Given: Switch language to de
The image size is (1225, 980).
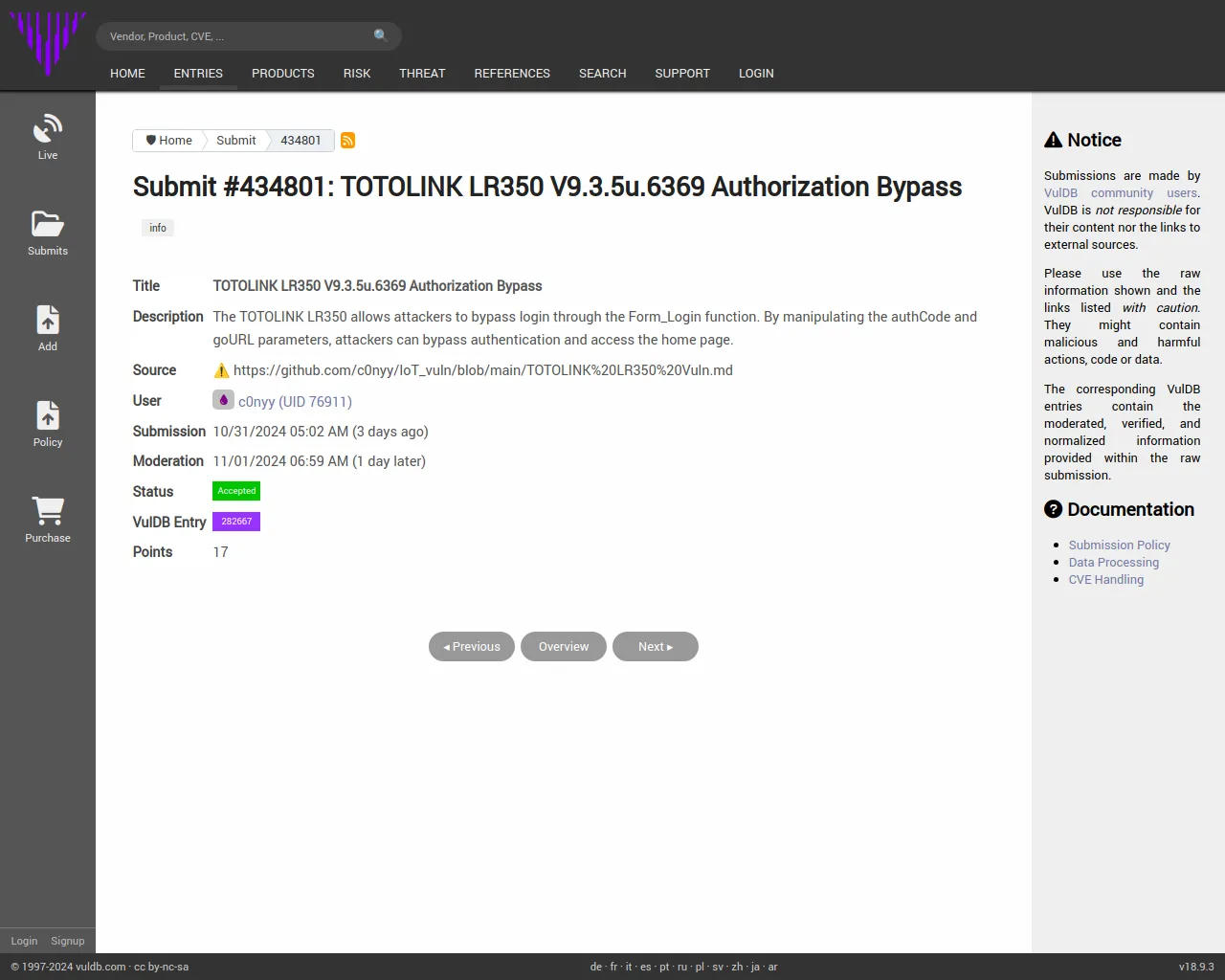Looking at the screenshot, I should pos(596,967).
